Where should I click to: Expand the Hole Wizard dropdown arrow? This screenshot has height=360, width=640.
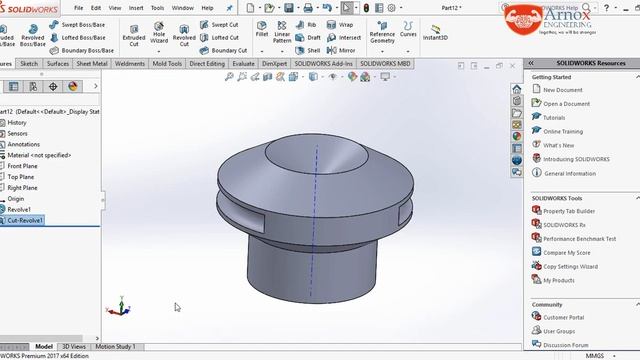(x=159, y=52)
